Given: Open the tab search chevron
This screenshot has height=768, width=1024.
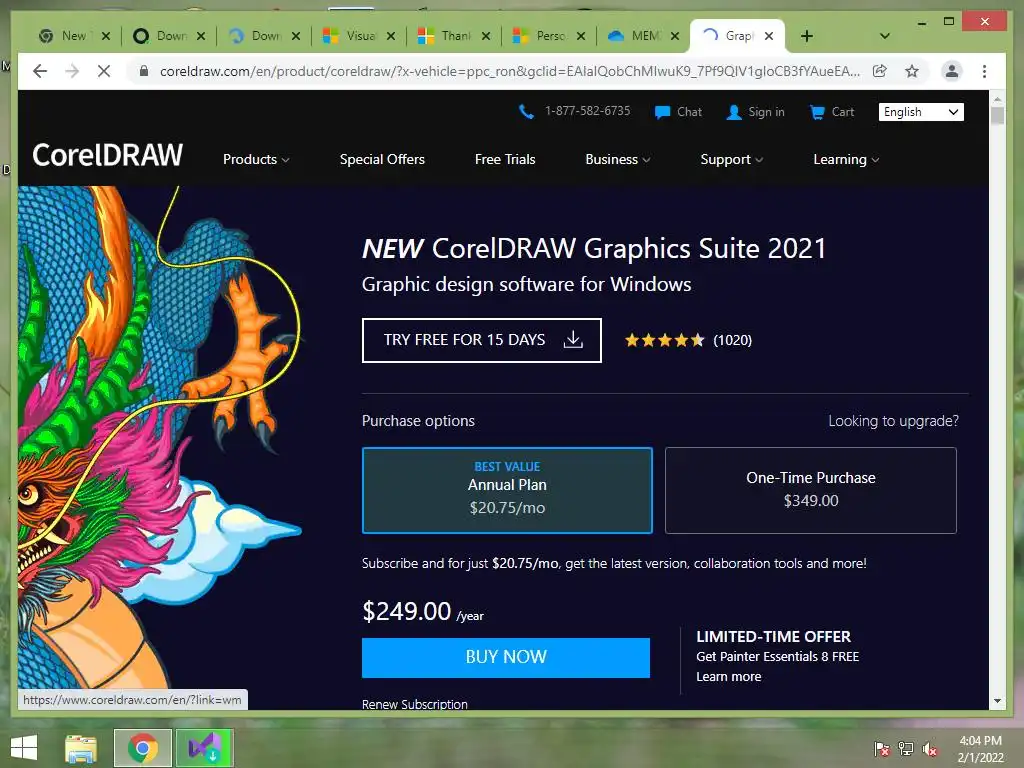Looking at the screenshot, I should pos(885,36).
